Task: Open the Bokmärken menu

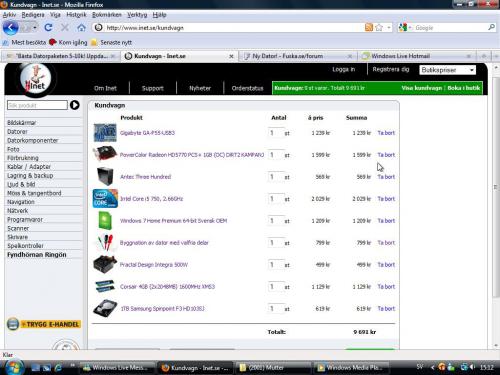Action: tap(107, 15)
